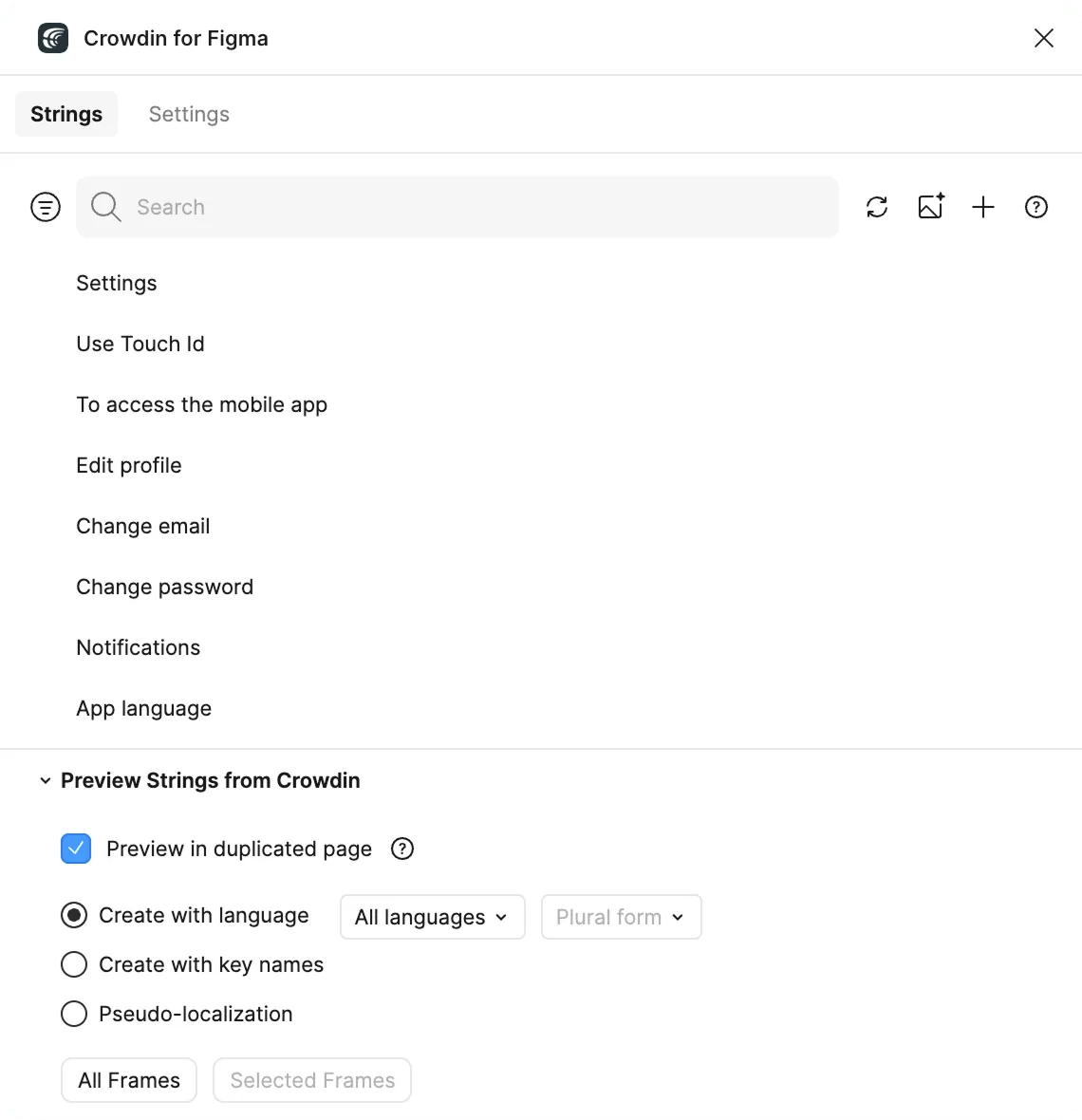Viewport: 1082px width, 1120px height.
Task: Open the Plural form dropdown
Action: point(621,917)
